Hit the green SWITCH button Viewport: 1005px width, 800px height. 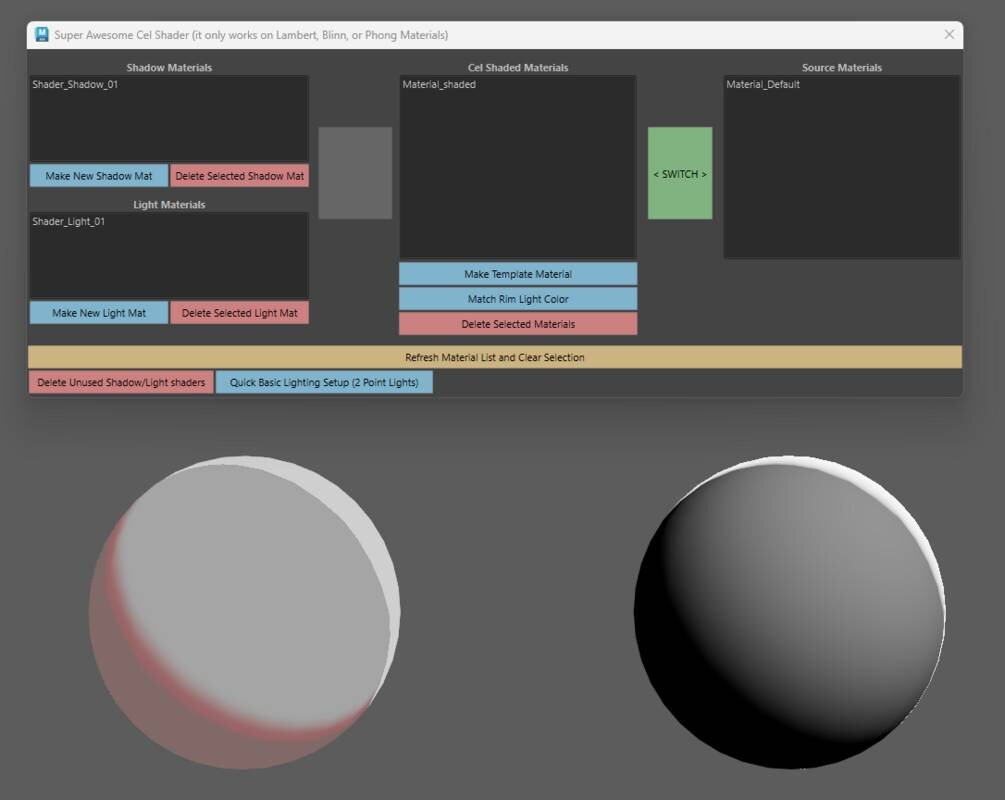680,174
